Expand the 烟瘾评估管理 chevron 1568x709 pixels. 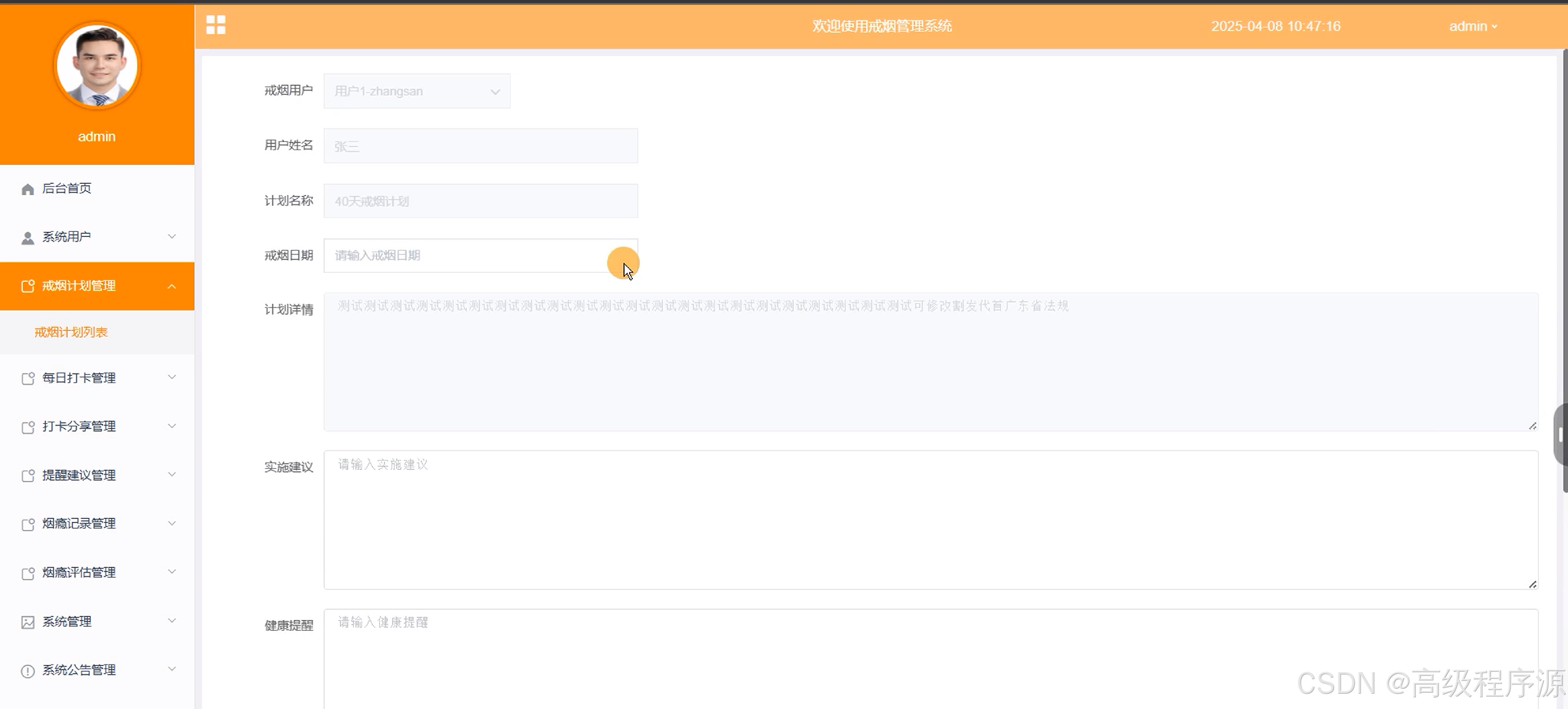coord(172,572)
